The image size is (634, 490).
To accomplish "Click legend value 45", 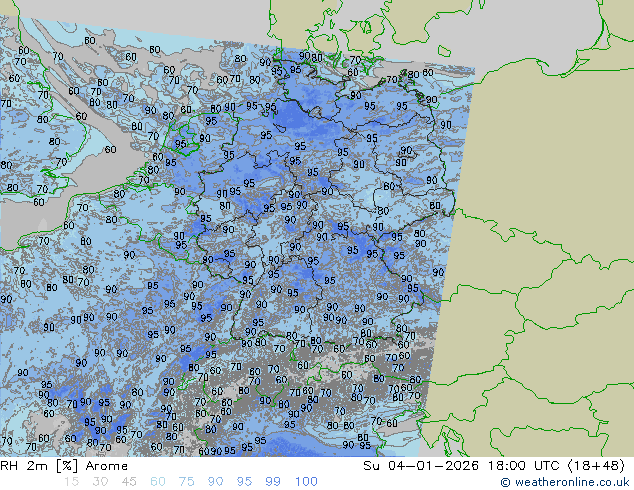I will pos(129,482).
